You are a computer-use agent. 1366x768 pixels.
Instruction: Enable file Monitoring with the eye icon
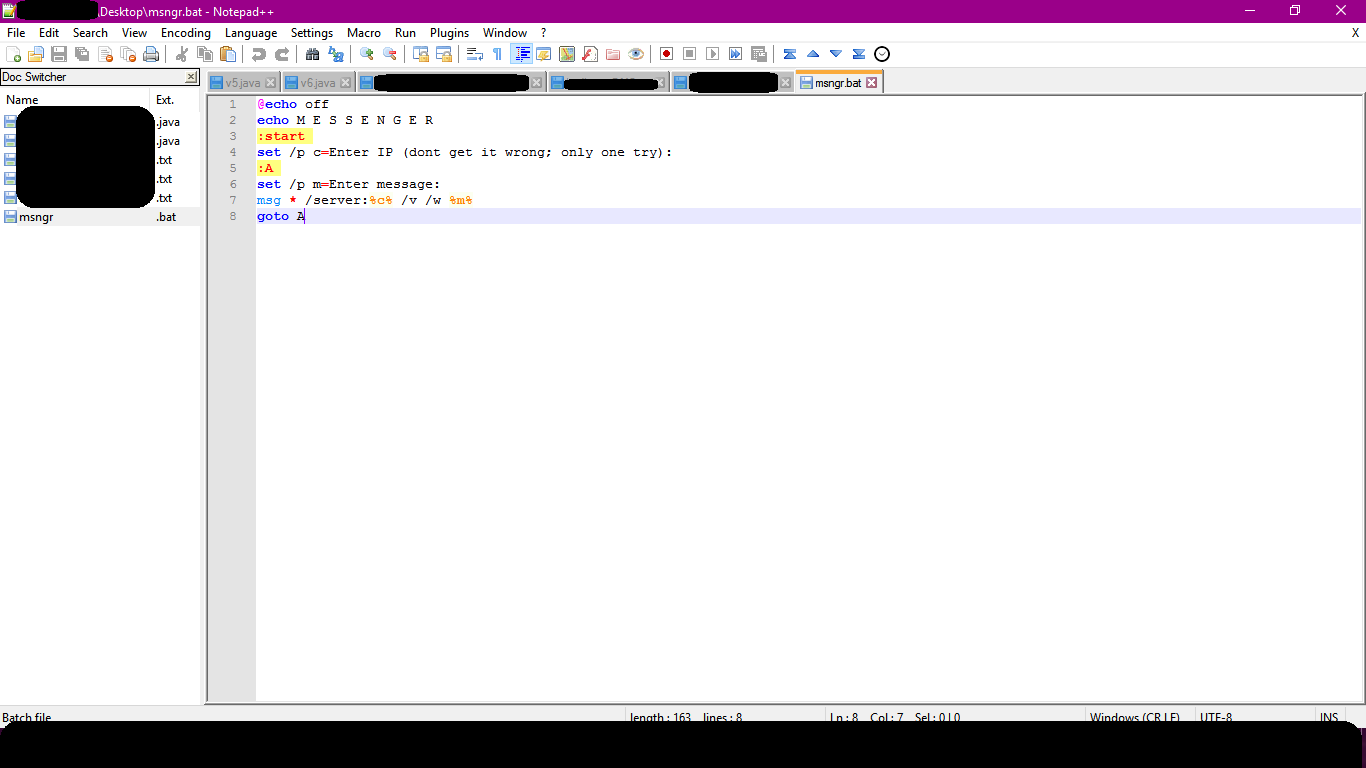coord(635,53)
